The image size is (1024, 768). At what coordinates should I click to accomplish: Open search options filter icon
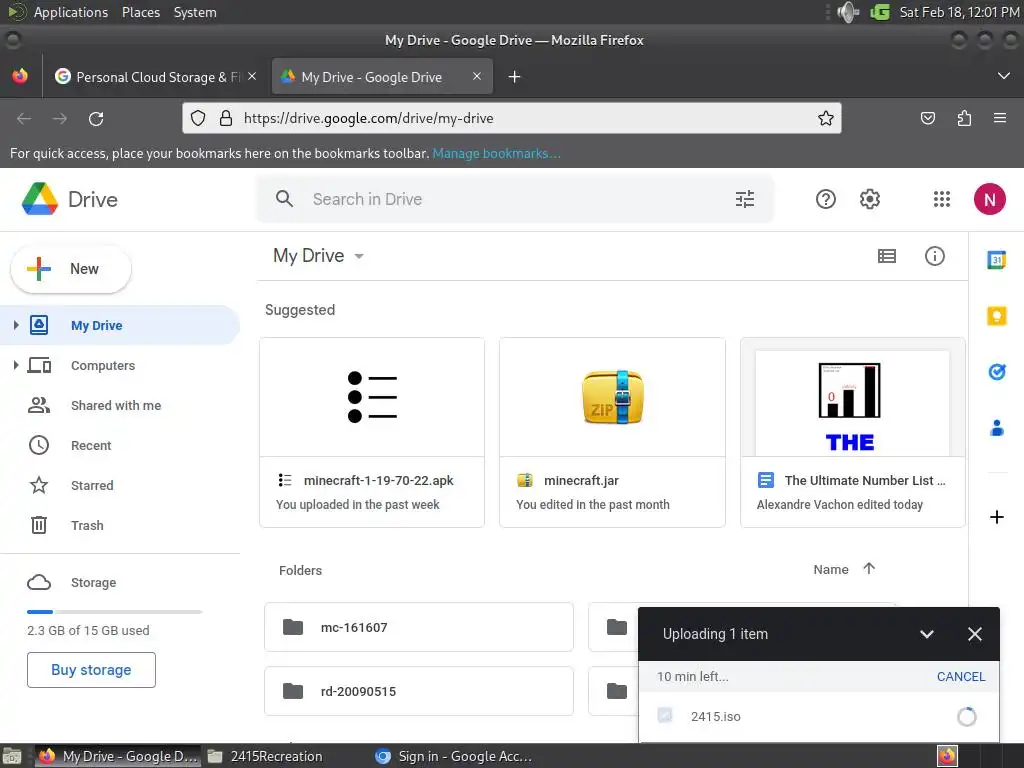coord(744,199)
